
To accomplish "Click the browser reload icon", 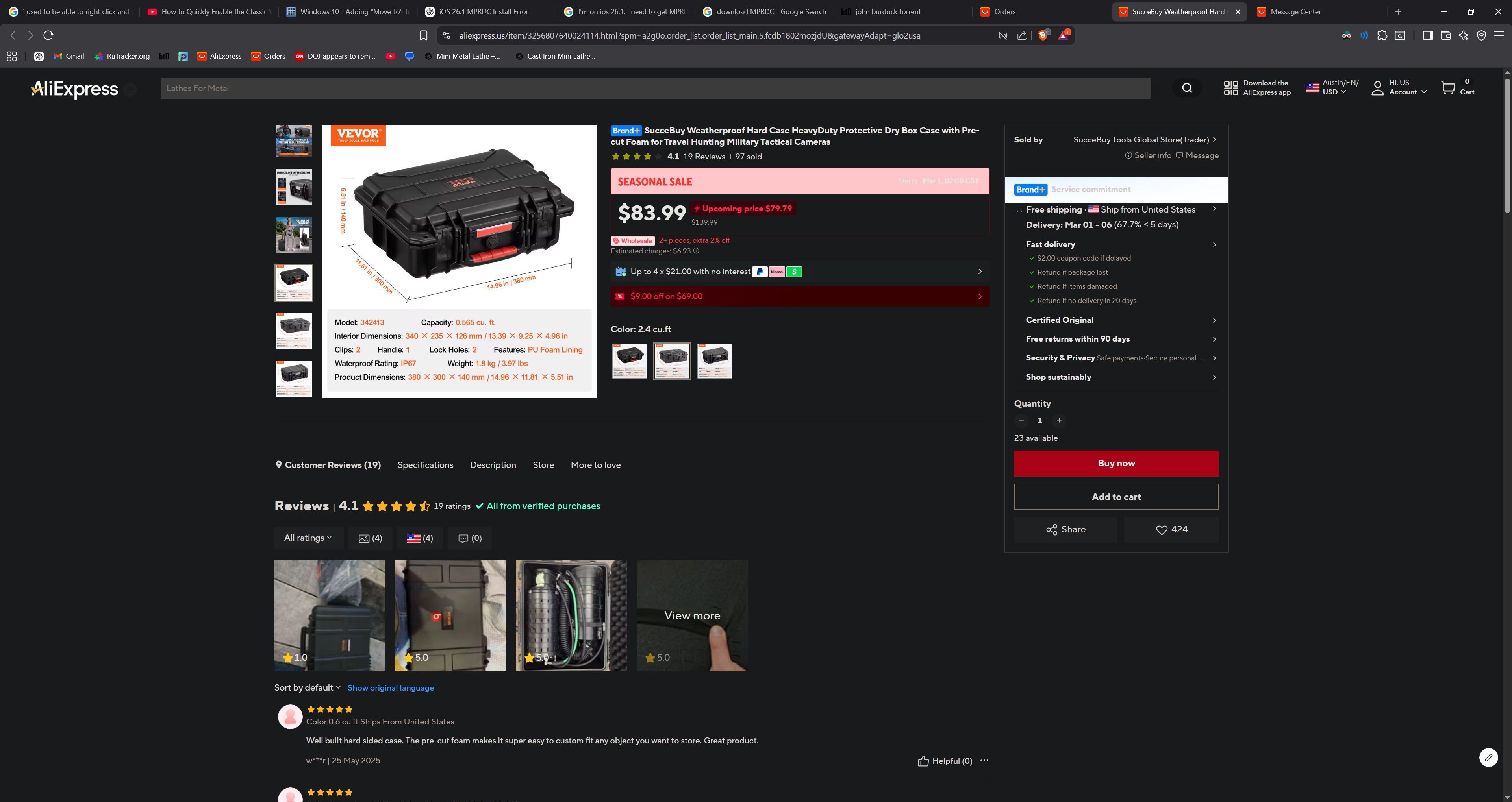I will coord(49,35).
